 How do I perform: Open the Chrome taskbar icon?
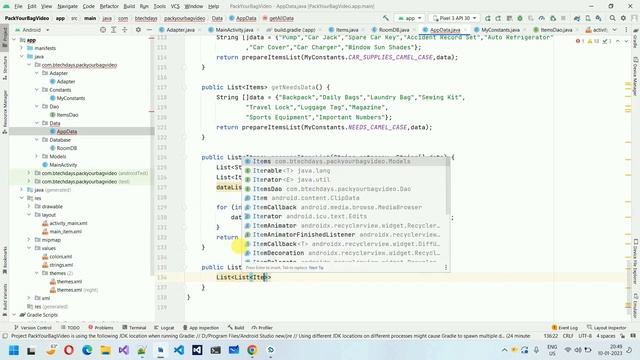(252, 350)
